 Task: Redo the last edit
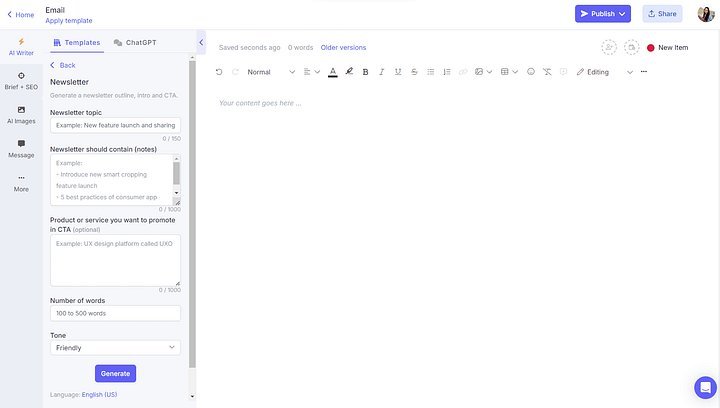coord(236,72)
